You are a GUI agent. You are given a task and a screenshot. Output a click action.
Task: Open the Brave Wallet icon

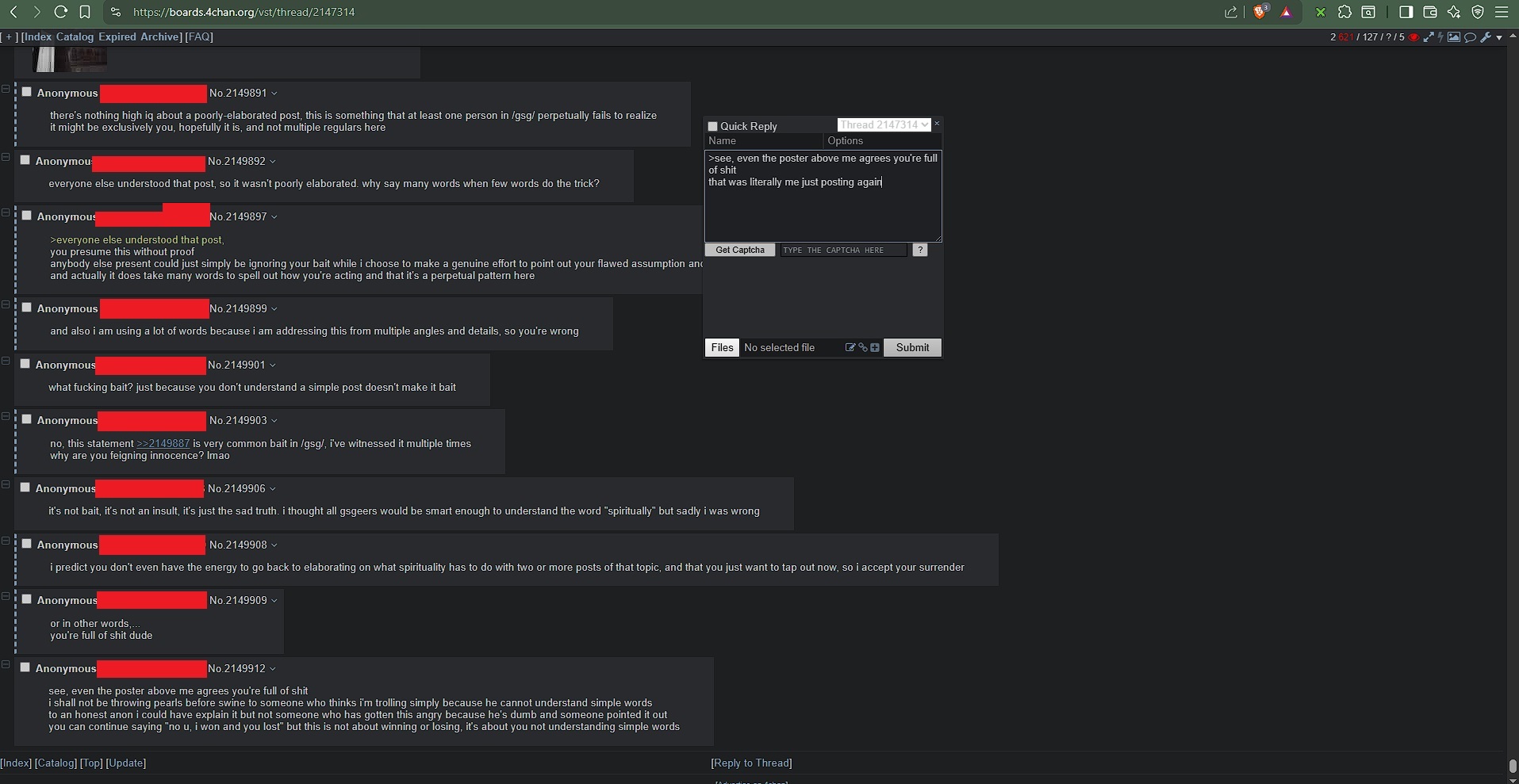[x=1430, y=12]
